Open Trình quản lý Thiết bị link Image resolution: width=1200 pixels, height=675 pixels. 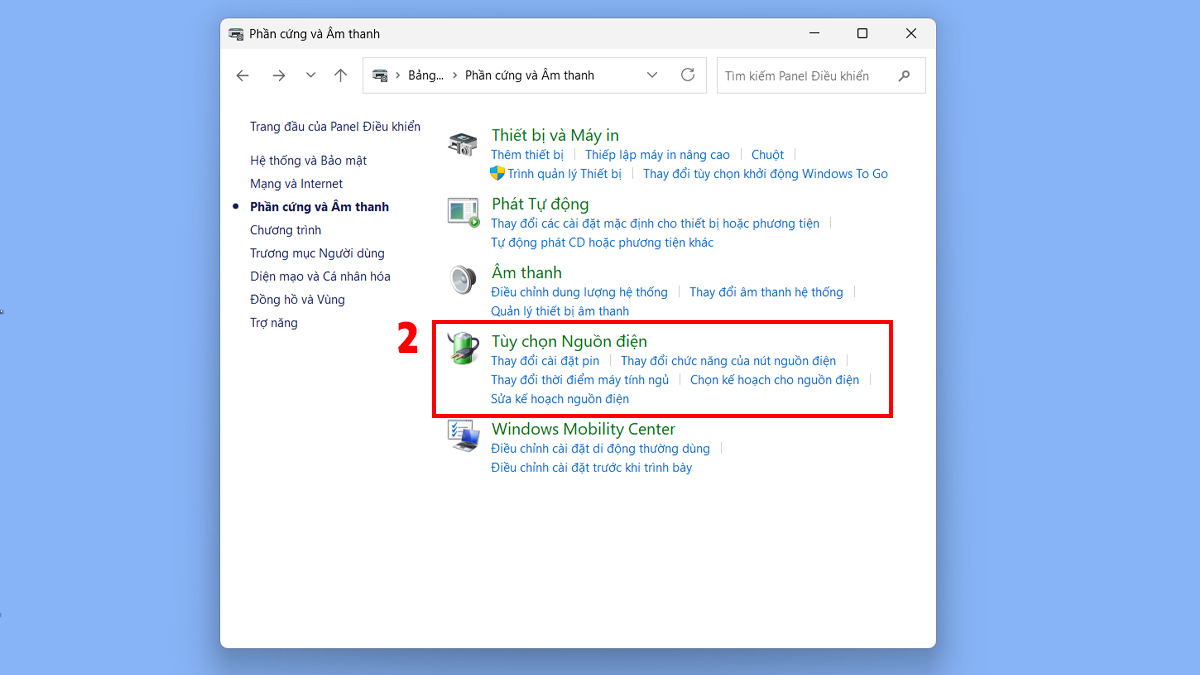[564, 174]
